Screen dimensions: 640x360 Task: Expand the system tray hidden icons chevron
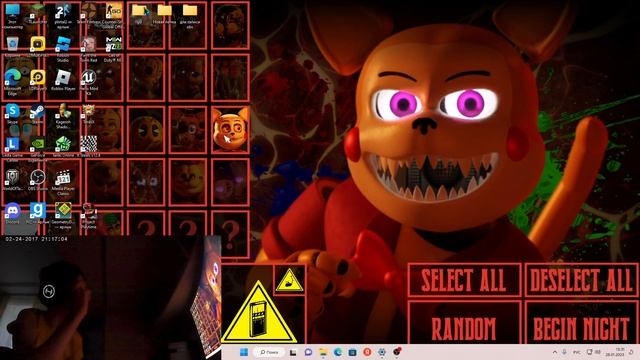tap(555, 352)
